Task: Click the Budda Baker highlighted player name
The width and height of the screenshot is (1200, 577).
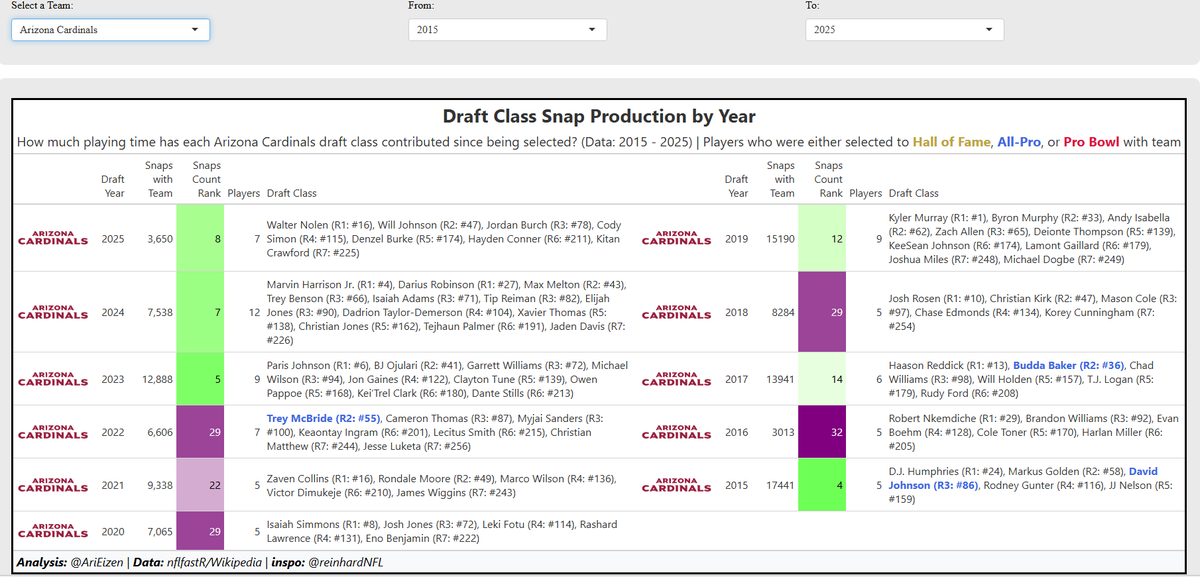Action: point(1069,365)
